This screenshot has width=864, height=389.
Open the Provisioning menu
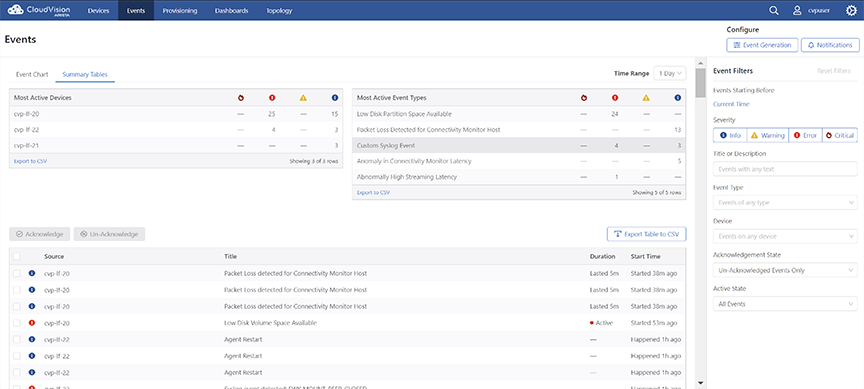pyautogui.click(x=180, y=10)
